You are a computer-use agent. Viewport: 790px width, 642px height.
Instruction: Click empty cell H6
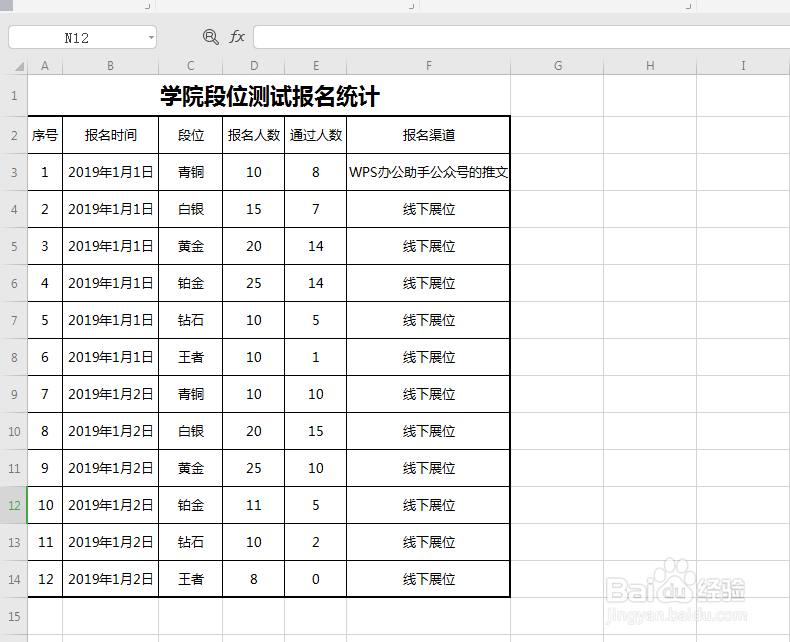coord(650,283)
